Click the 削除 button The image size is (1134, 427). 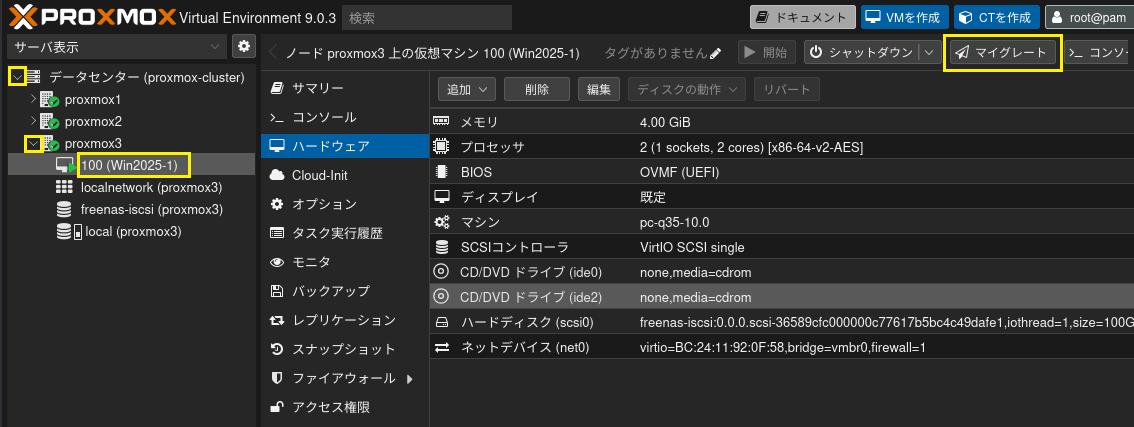(537, 90)
